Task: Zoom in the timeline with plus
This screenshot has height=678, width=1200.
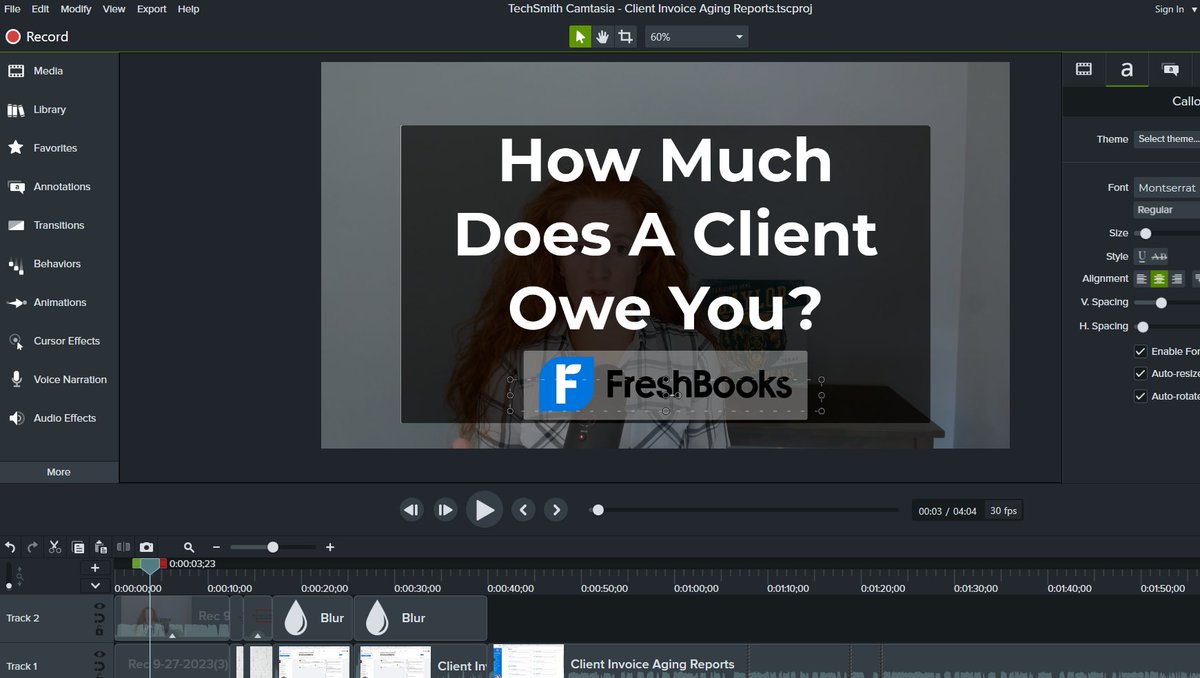Action: tap(330, 547)
